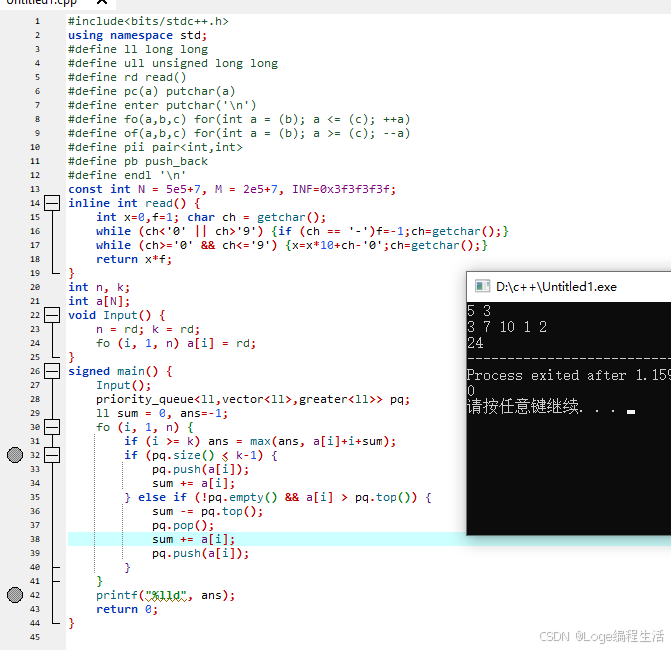
Task: Click the '#define pii pair<int,int>' line
Action: 155,147
